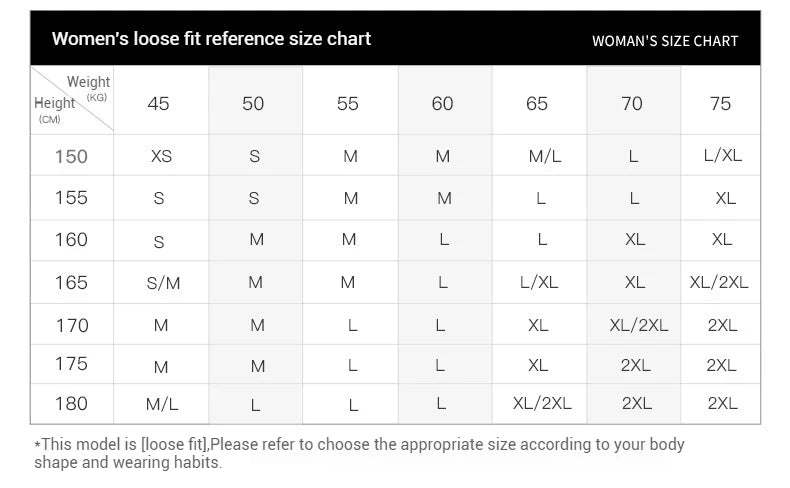Click the 160 cm height row label

point(71,239)
